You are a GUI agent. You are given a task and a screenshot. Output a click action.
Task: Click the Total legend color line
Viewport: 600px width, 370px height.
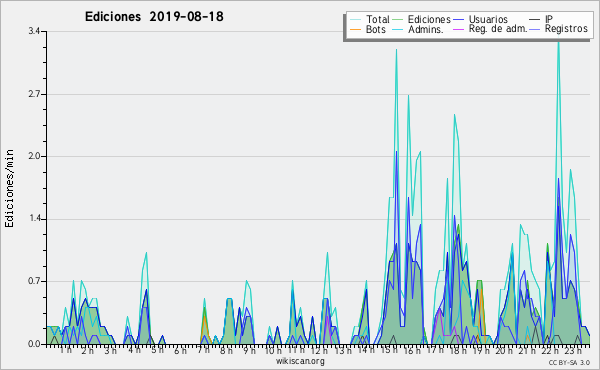click(x=355, y=19)
